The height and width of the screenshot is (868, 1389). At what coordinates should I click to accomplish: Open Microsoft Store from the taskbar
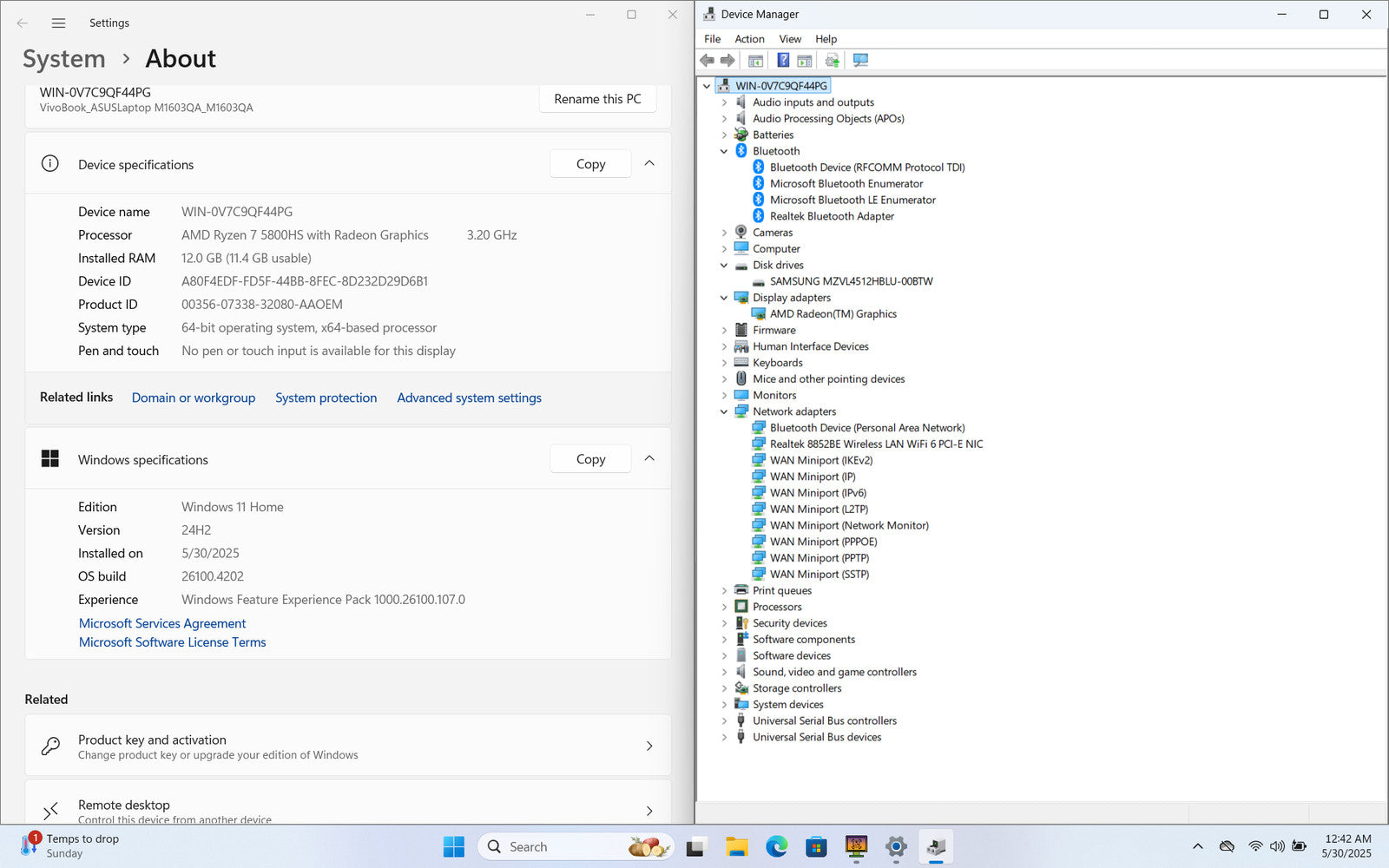[816, 847]
